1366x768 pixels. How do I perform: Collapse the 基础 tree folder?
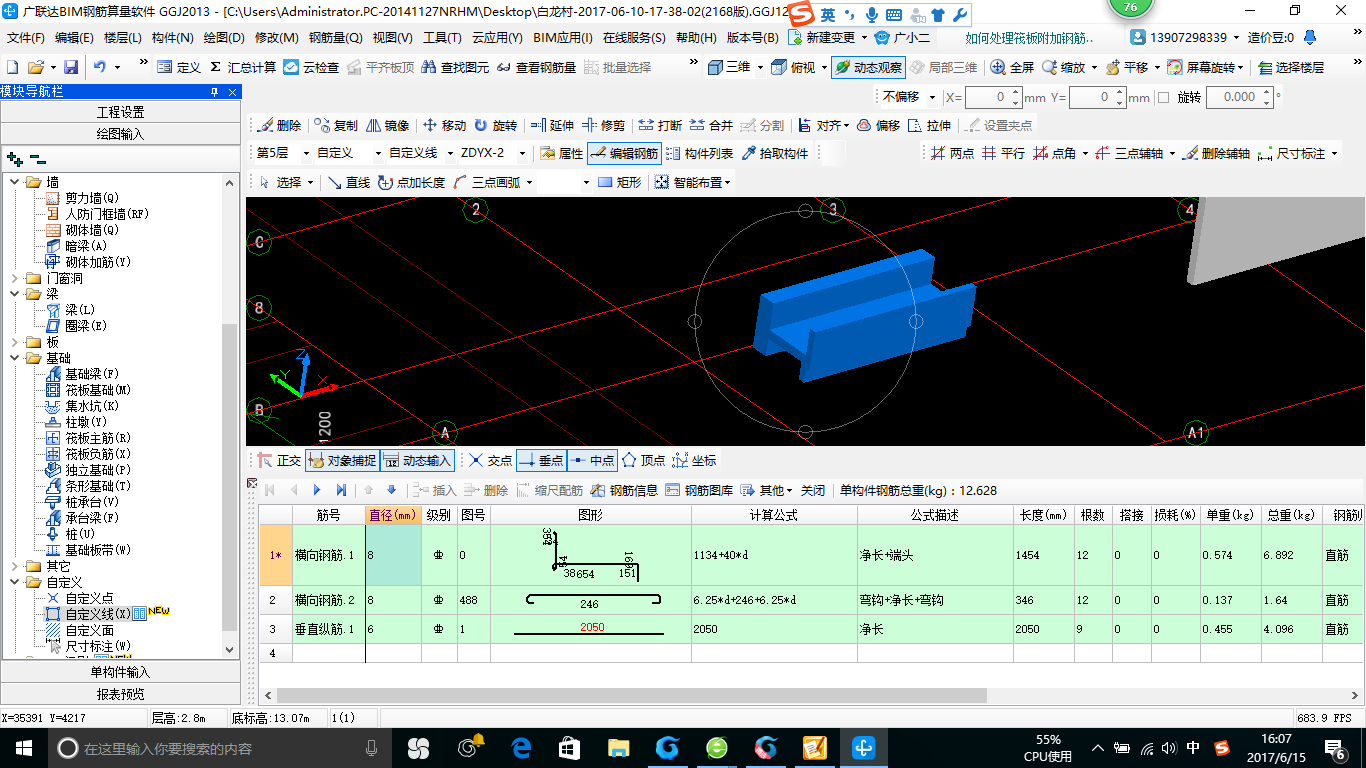[15, 358]
